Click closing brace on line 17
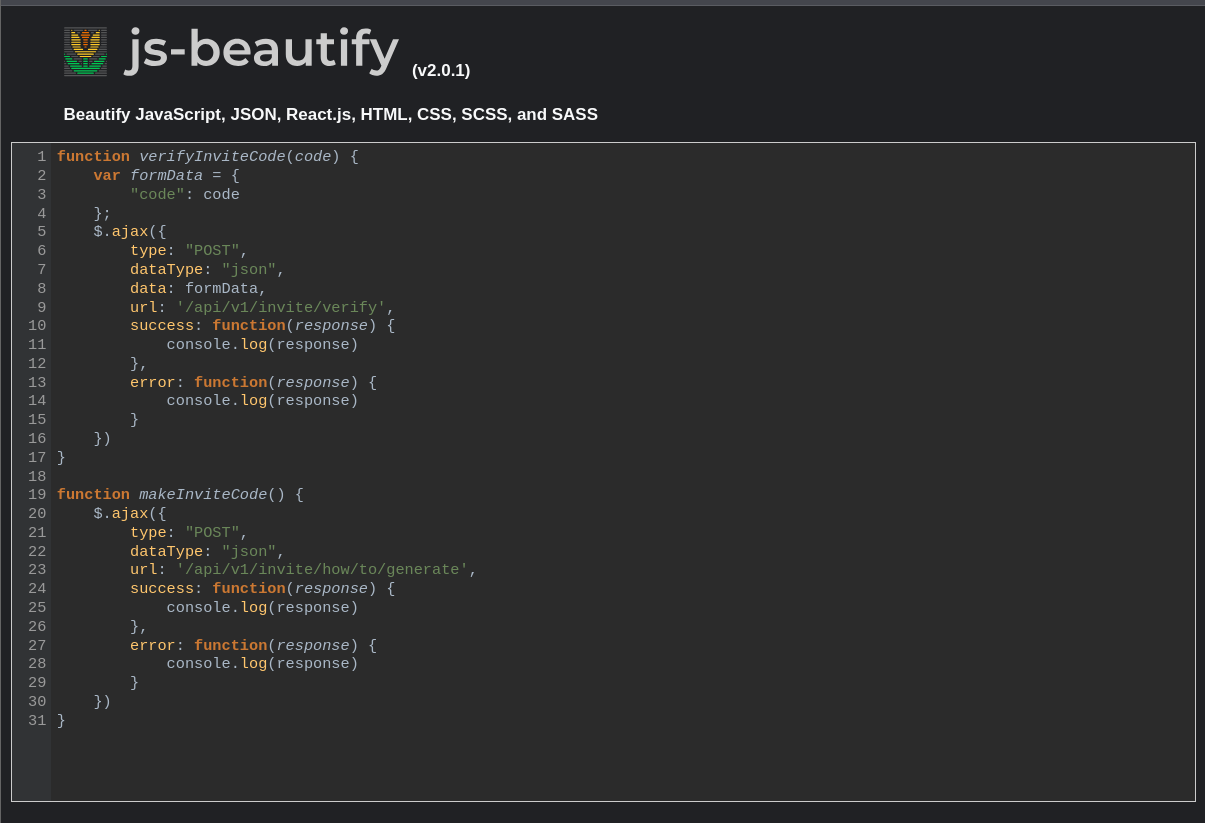 (61, 458)
